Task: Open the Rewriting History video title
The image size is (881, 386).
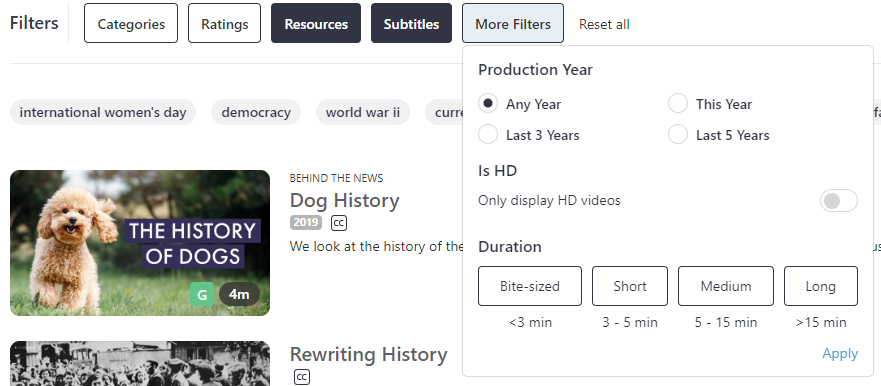Action: click(369, 354)
